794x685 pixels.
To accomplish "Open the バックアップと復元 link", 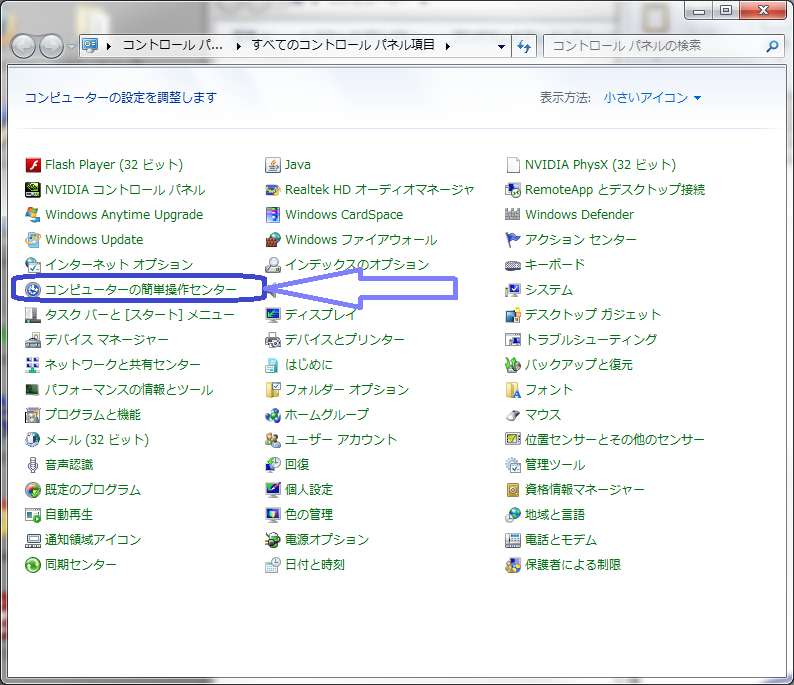I will 579,365.
